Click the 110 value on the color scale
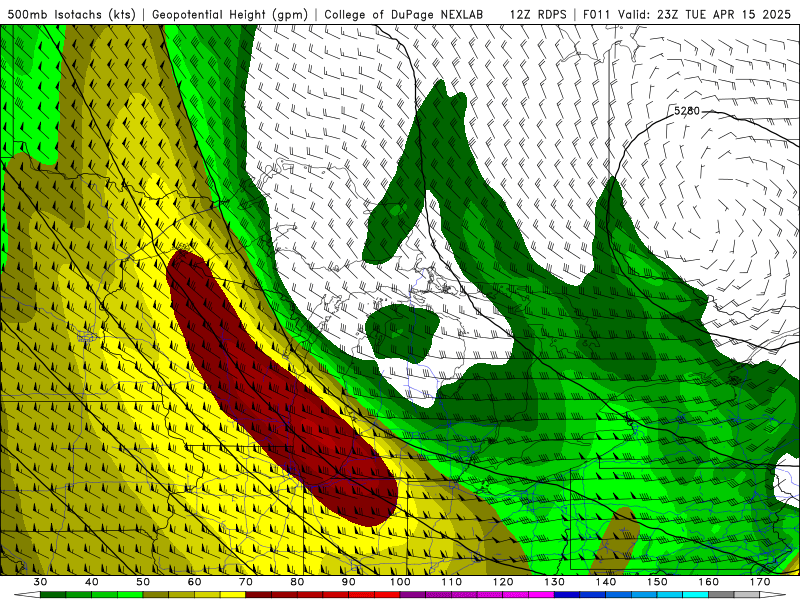800x600 pixels. (452, 582)
